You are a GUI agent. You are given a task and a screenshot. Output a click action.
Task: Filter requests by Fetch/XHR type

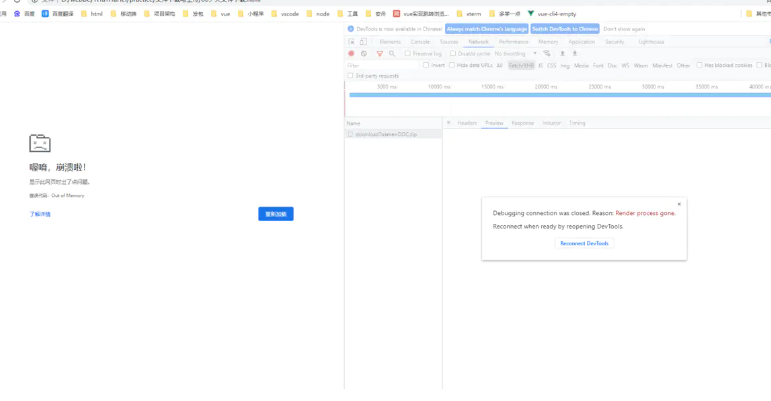pyautogui.click(x=521, y=65)
